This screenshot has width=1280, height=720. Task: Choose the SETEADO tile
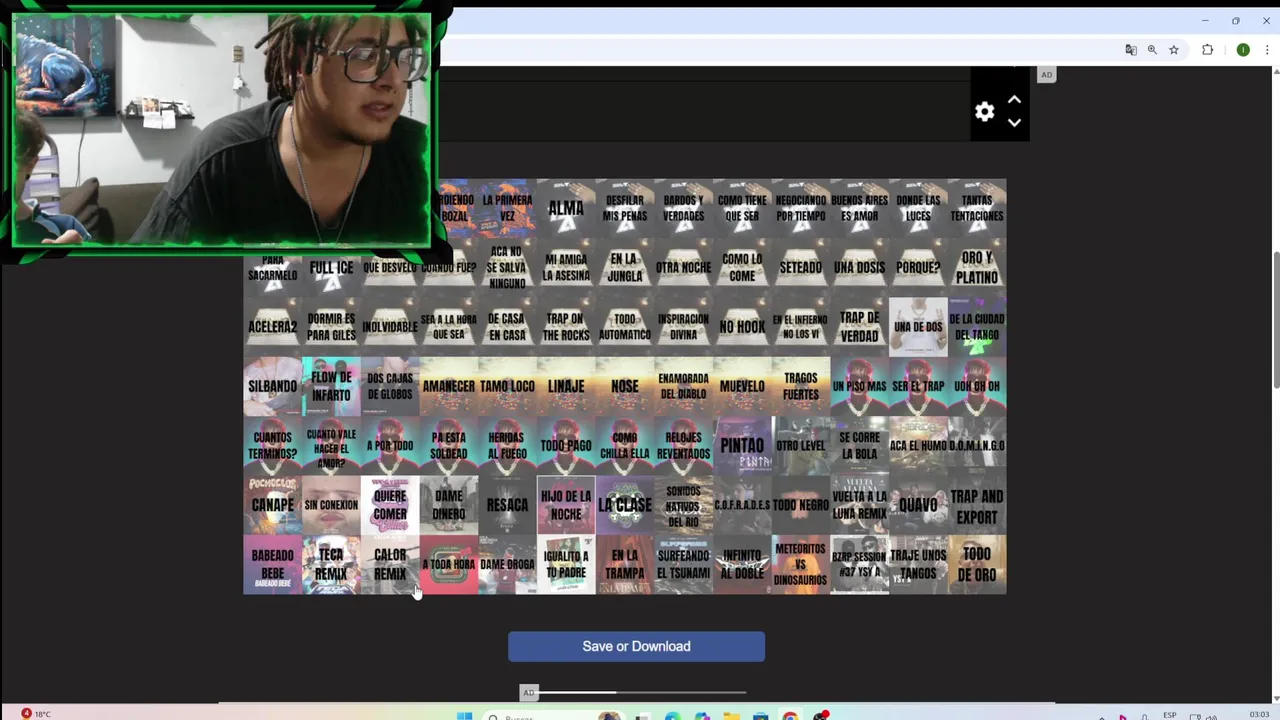(x=801, y=267)
